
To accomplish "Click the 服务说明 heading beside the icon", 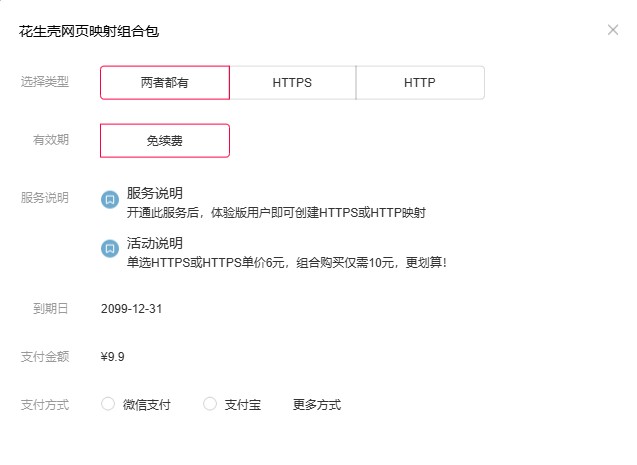I will [x=155, y=193].
